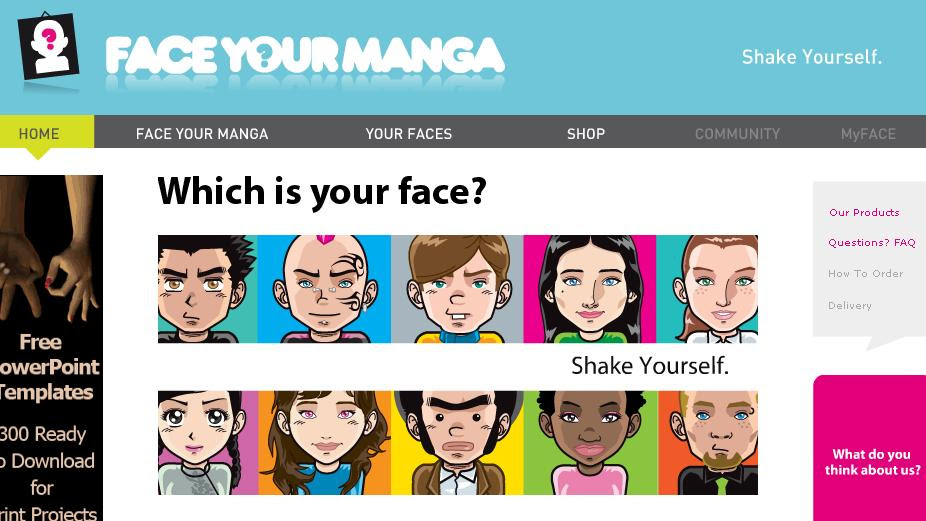
Task: Choose the tattooed pink-mohawk avatar
Action: (x=324, y=289)
